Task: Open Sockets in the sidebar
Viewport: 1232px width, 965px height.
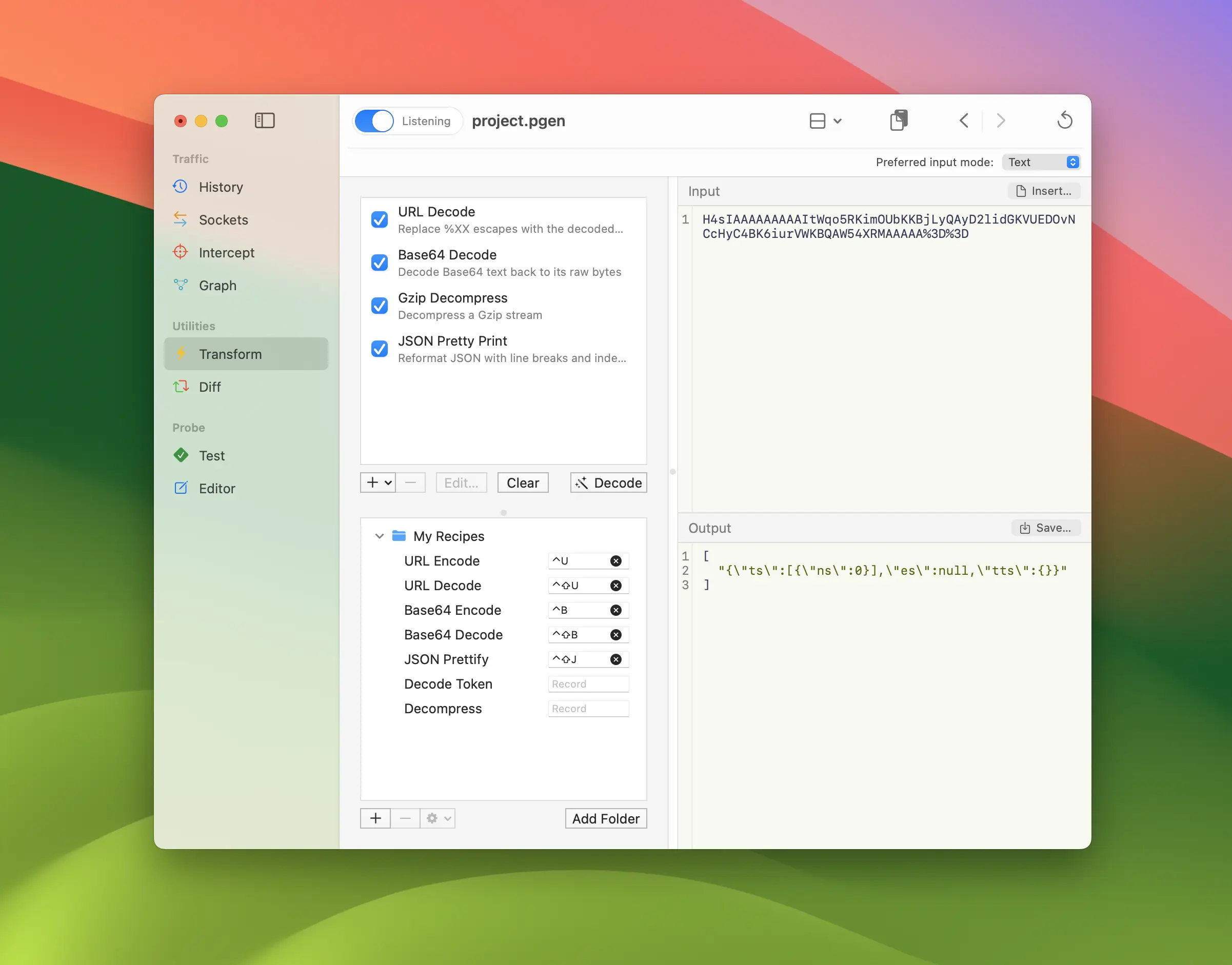Action: tap(246, 219)
